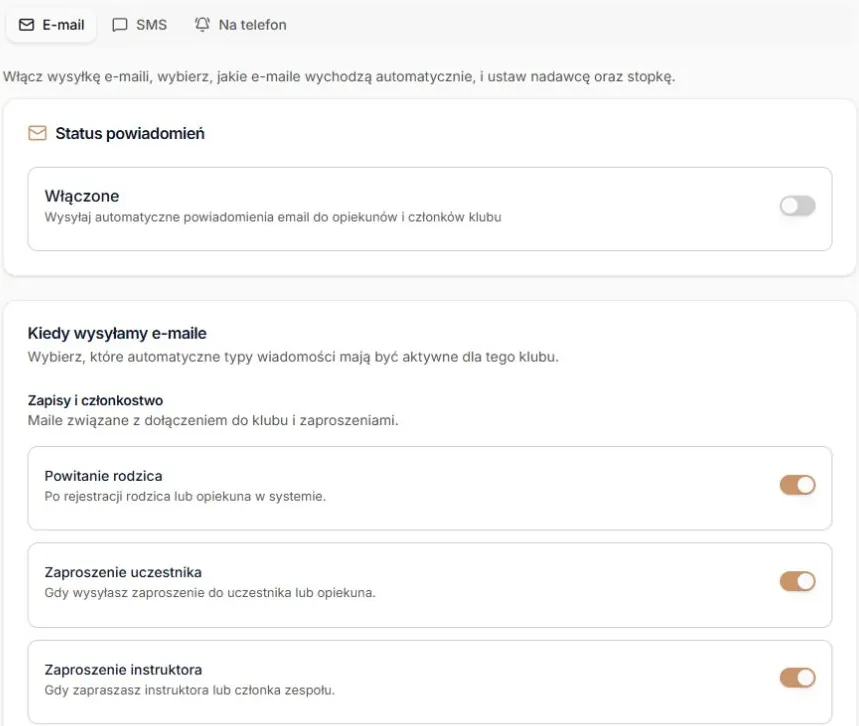Click the Zapisy i członkostwo subheading
The height and width of the screenshot is (726, 859).
click(95, 401)
